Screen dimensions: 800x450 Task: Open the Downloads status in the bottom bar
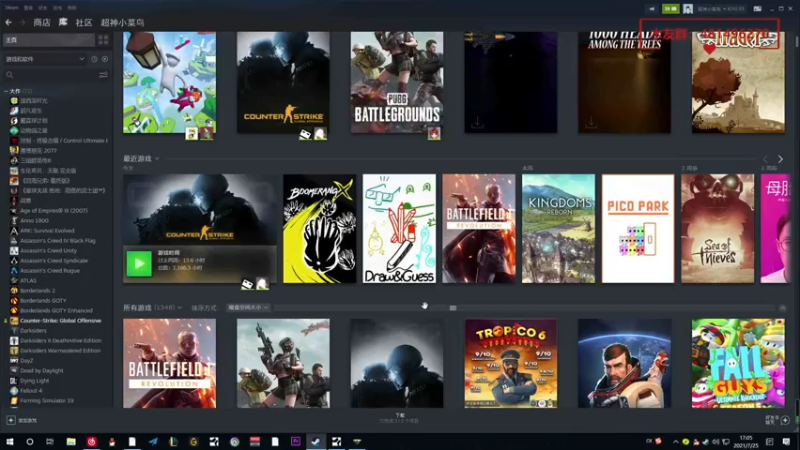399,418
